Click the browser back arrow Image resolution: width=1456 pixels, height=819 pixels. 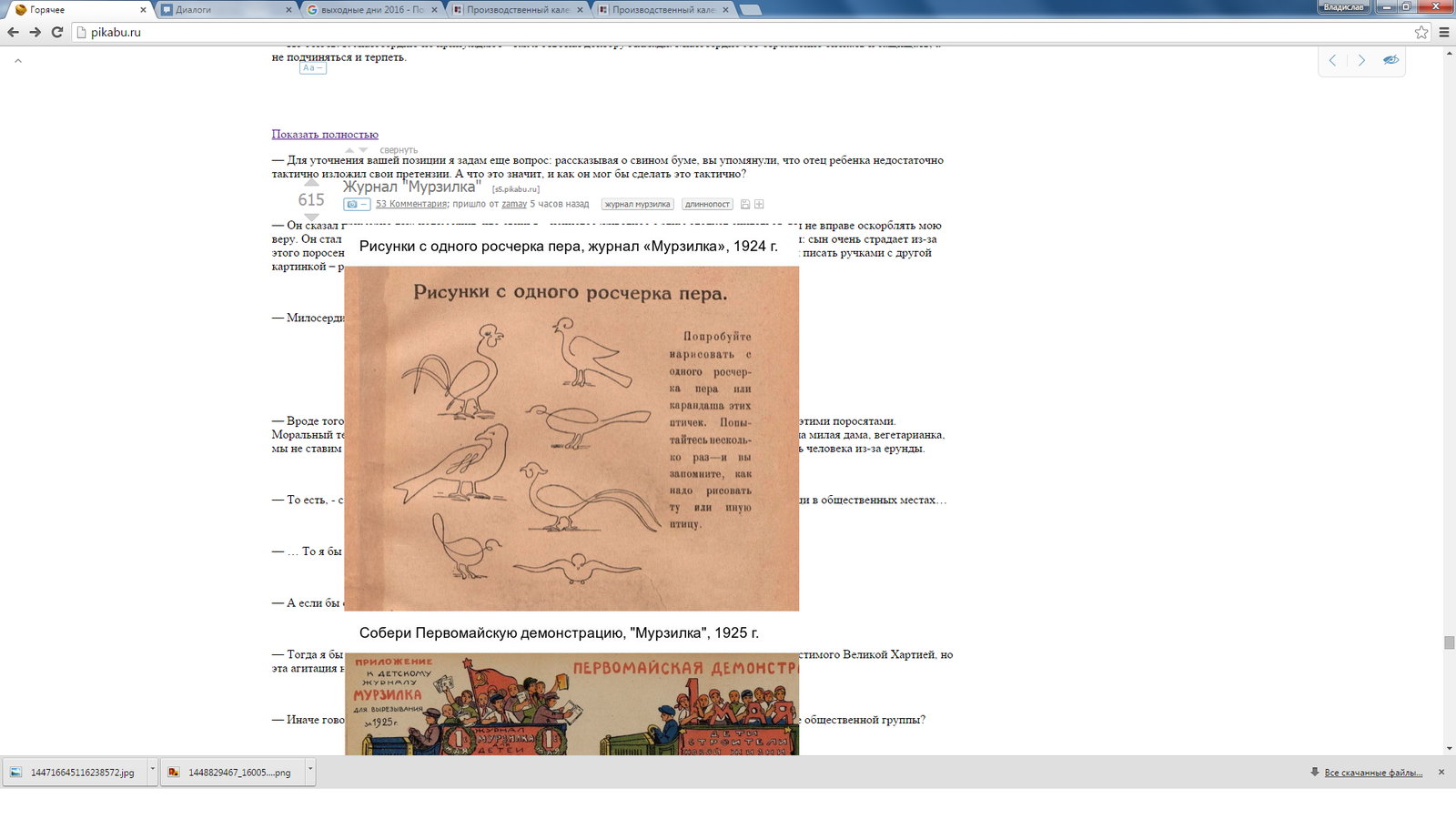[x=13, y=32]
